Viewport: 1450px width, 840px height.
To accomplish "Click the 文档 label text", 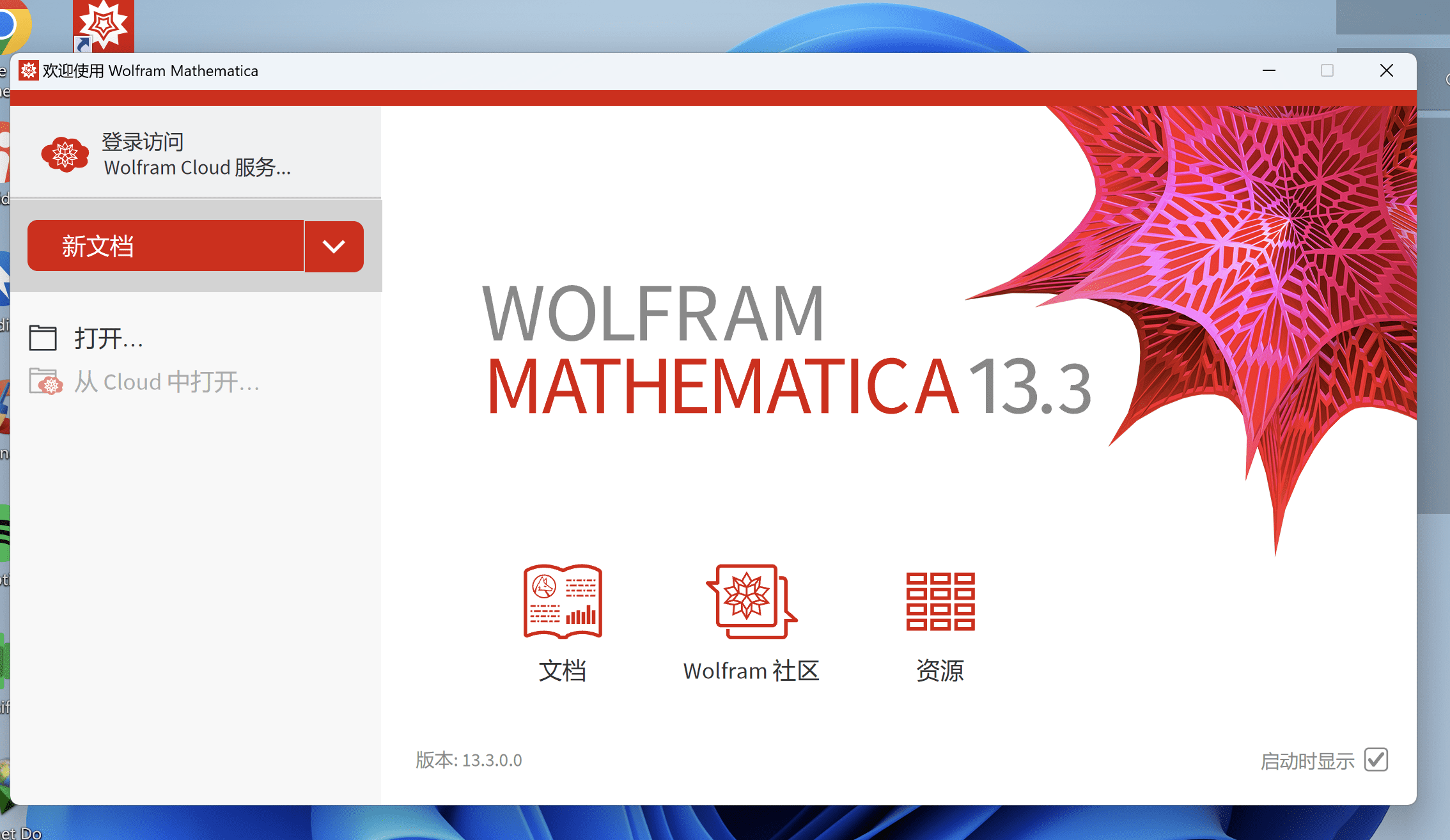I will pos(562,671).
